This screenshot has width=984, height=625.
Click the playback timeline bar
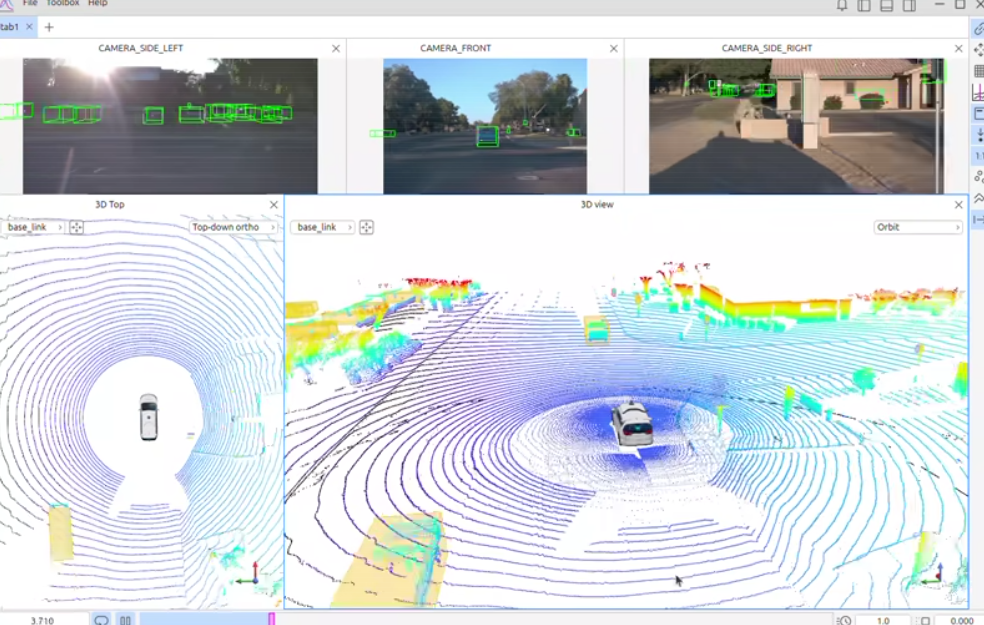click(486, 619)
